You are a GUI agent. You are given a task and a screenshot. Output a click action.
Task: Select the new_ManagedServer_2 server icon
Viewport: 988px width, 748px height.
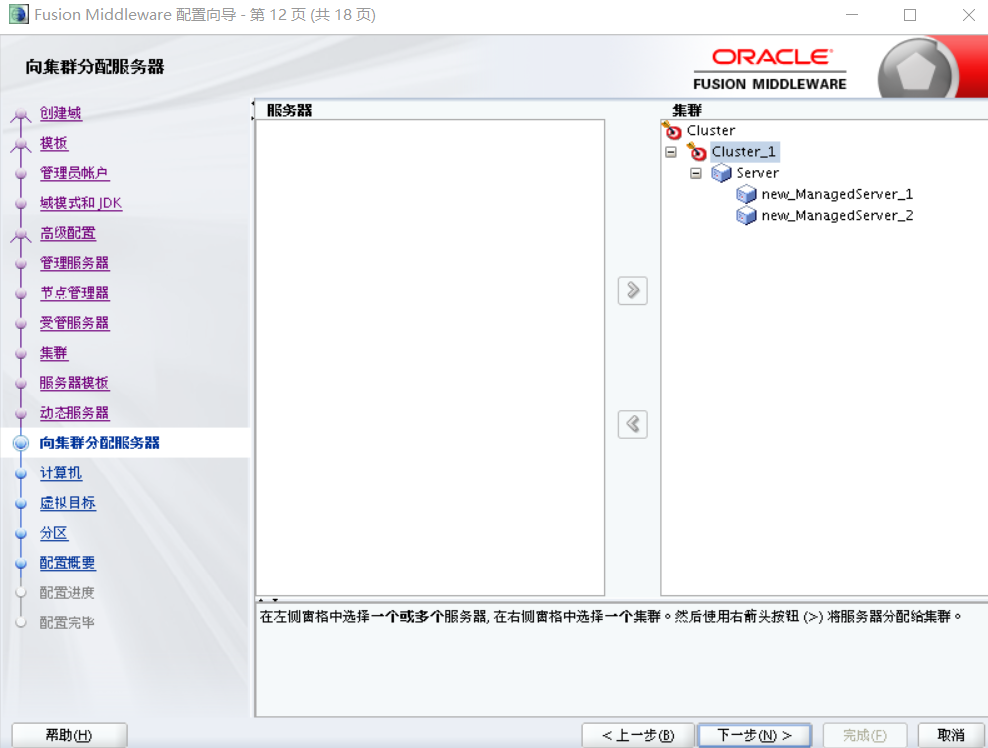pyautogui.click(x=746, y=215)
